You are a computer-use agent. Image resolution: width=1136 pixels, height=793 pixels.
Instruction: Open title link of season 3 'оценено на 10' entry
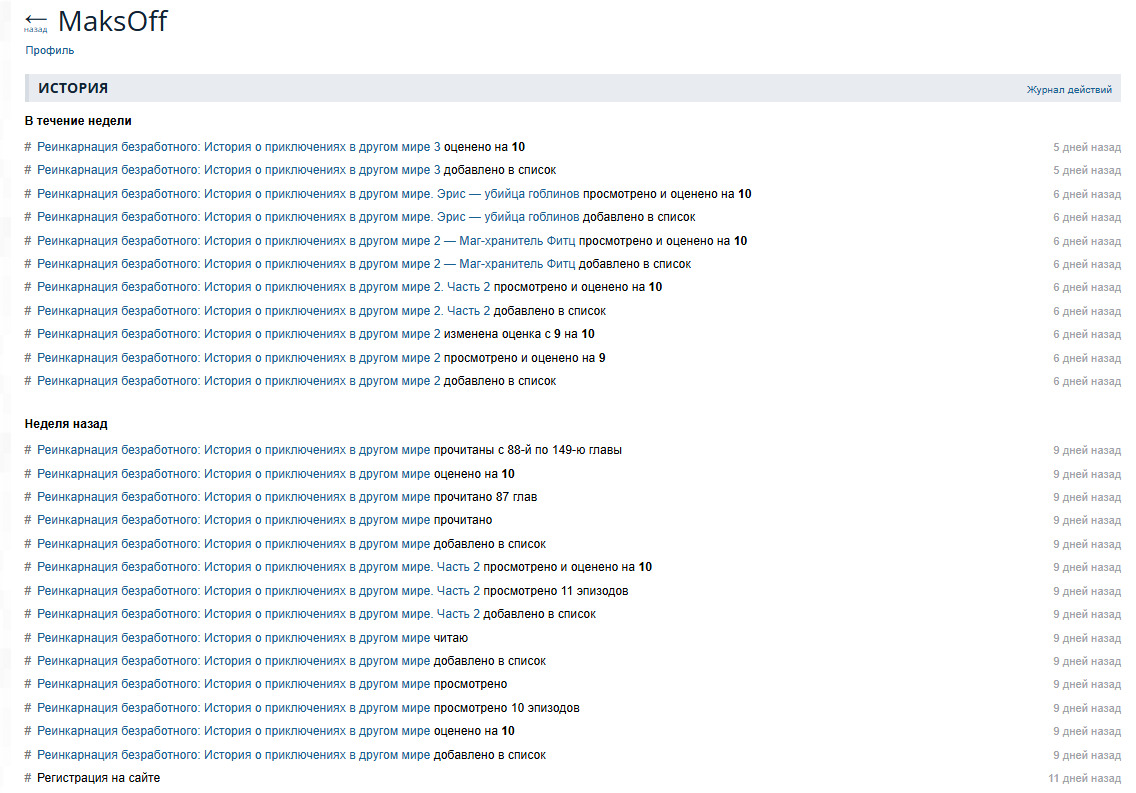(x=238, y=147)
